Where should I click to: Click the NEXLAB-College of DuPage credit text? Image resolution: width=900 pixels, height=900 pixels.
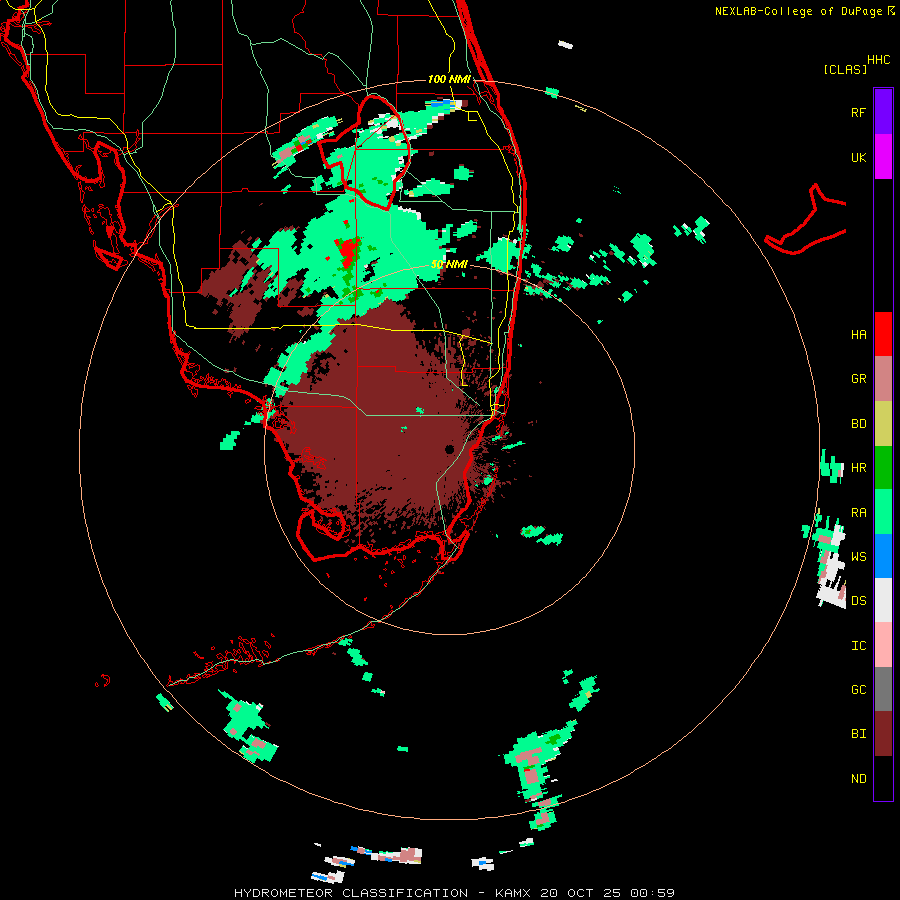[798, 11]
